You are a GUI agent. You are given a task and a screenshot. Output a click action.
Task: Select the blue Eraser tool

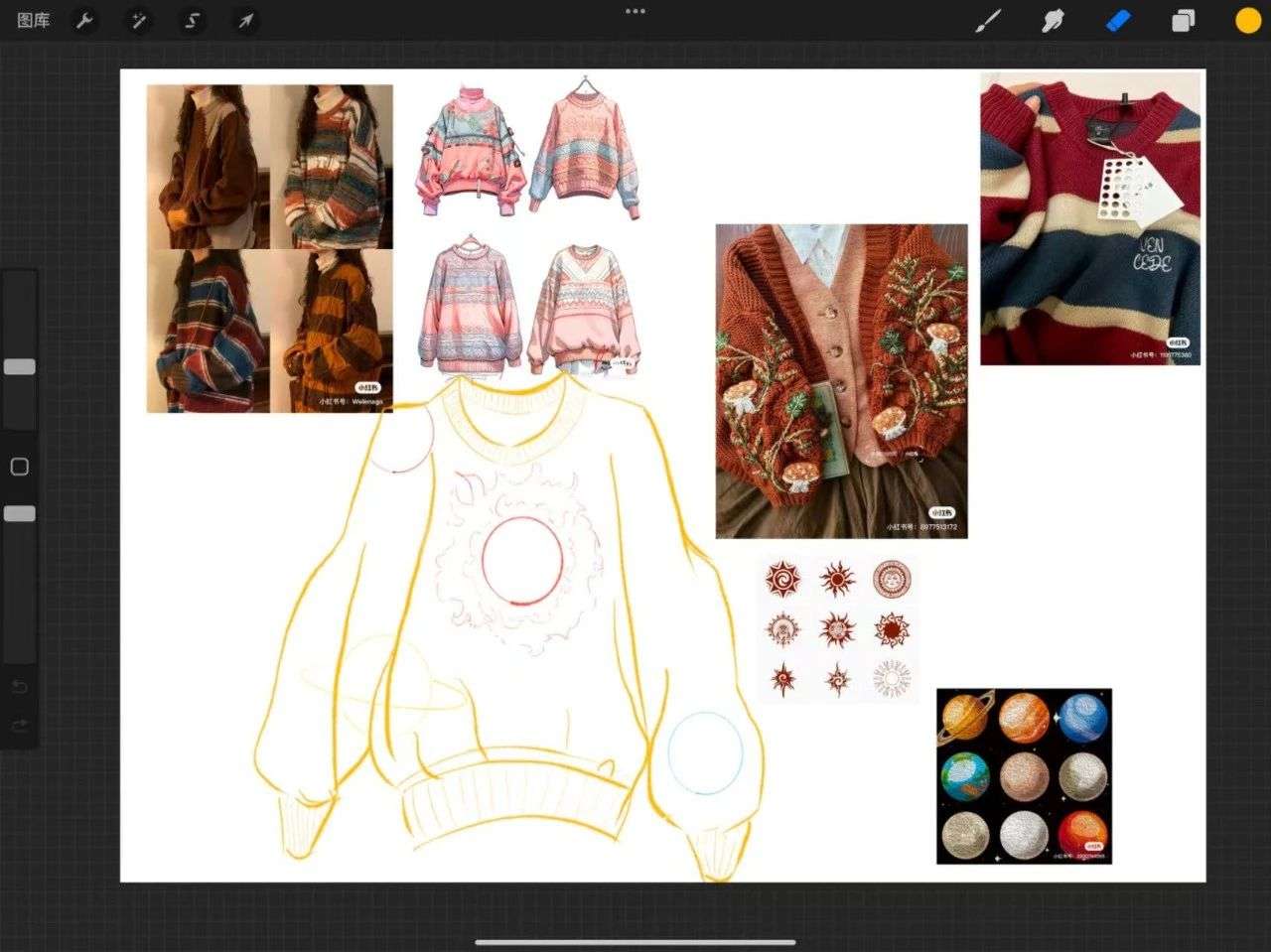[x=1119, y=21]
